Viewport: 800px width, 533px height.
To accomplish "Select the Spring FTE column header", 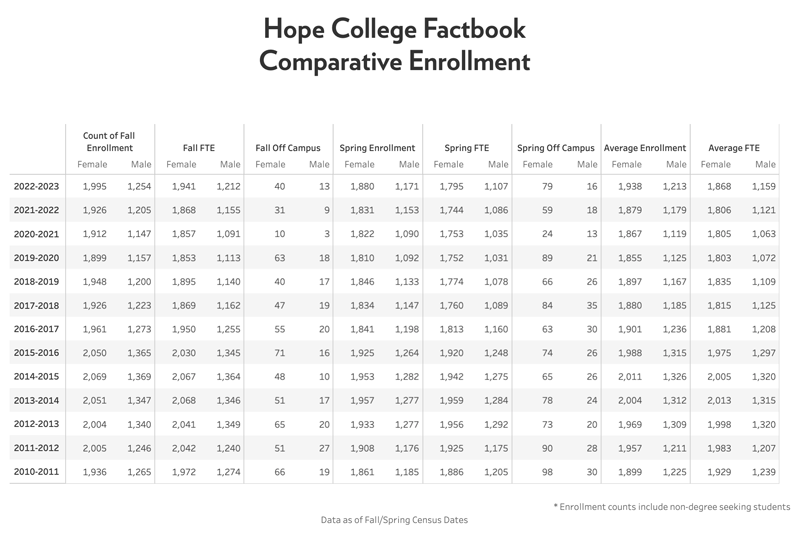I will tap(466, 148).
